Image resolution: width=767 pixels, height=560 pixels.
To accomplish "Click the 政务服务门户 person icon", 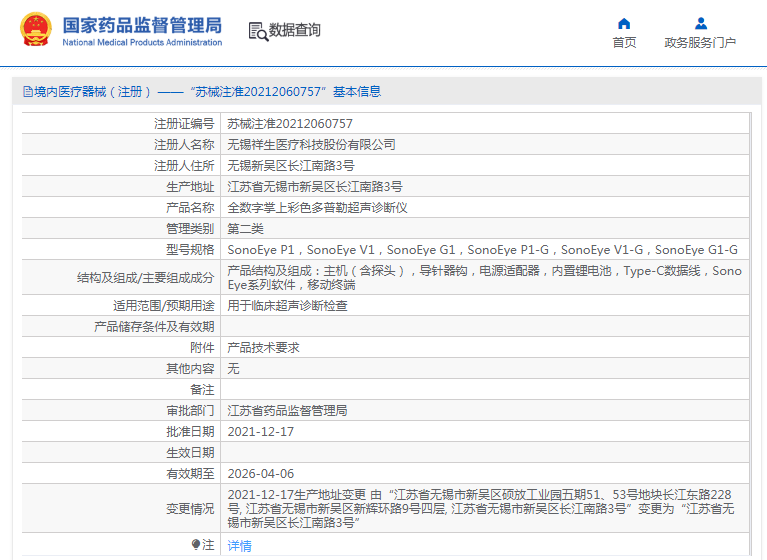I will pos(700,23).
